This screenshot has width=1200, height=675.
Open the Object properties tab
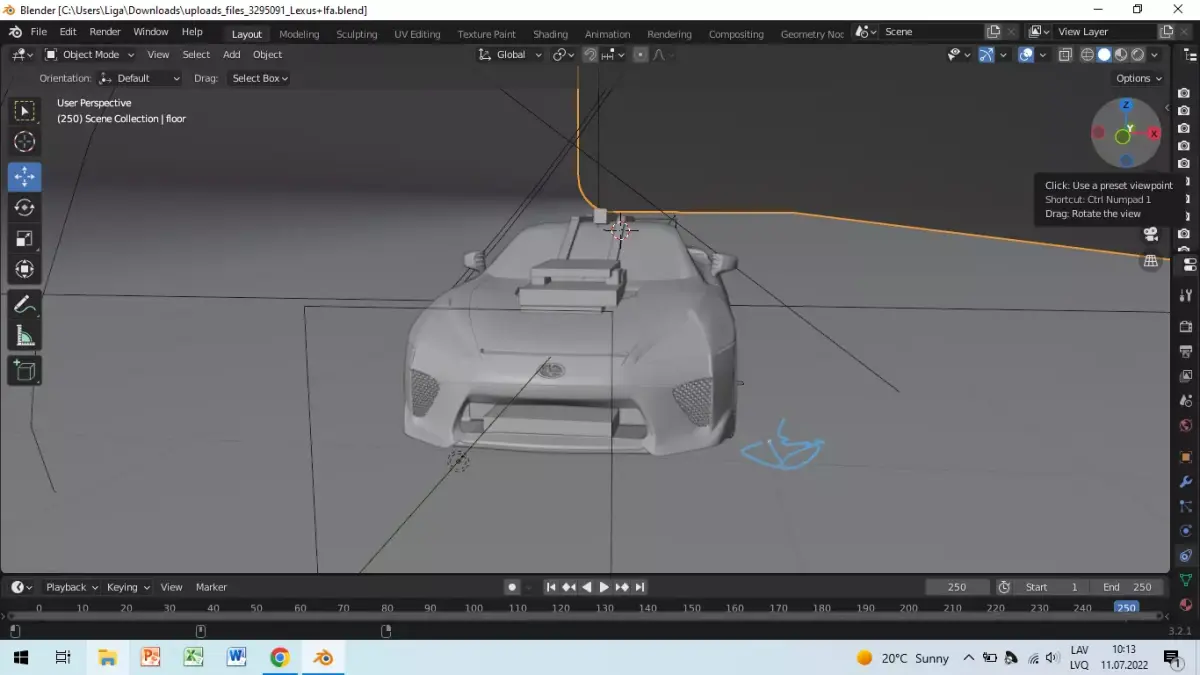tap(1186, 457)
